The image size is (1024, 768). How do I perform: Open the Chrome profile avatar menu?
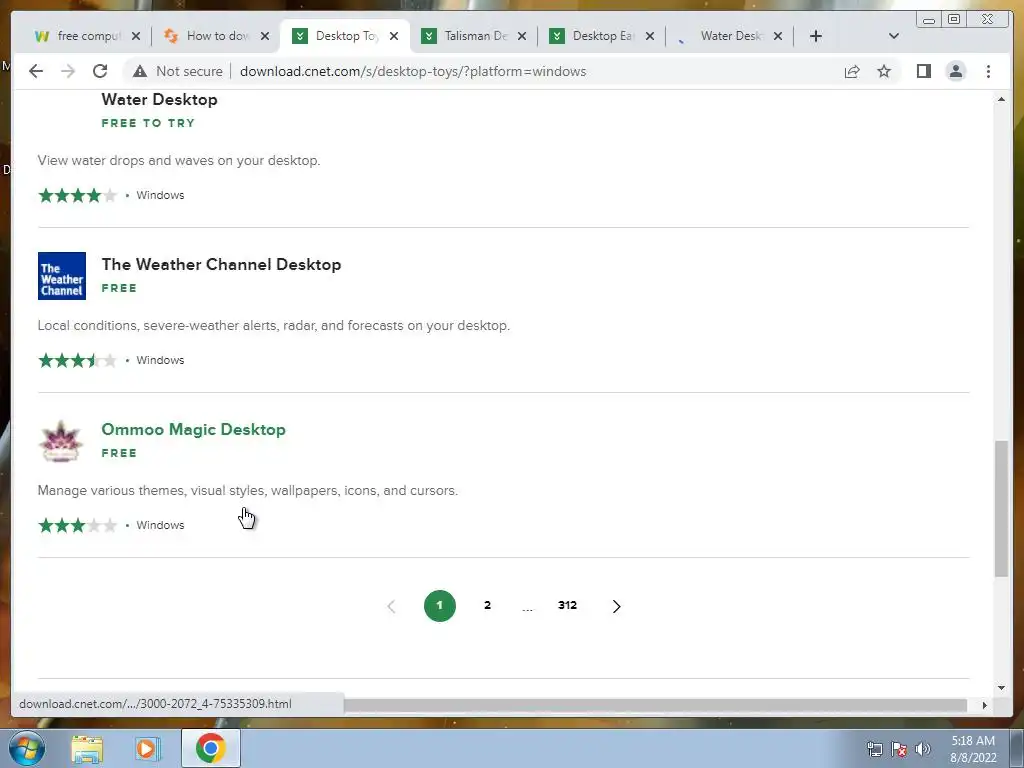click(955, 71)
